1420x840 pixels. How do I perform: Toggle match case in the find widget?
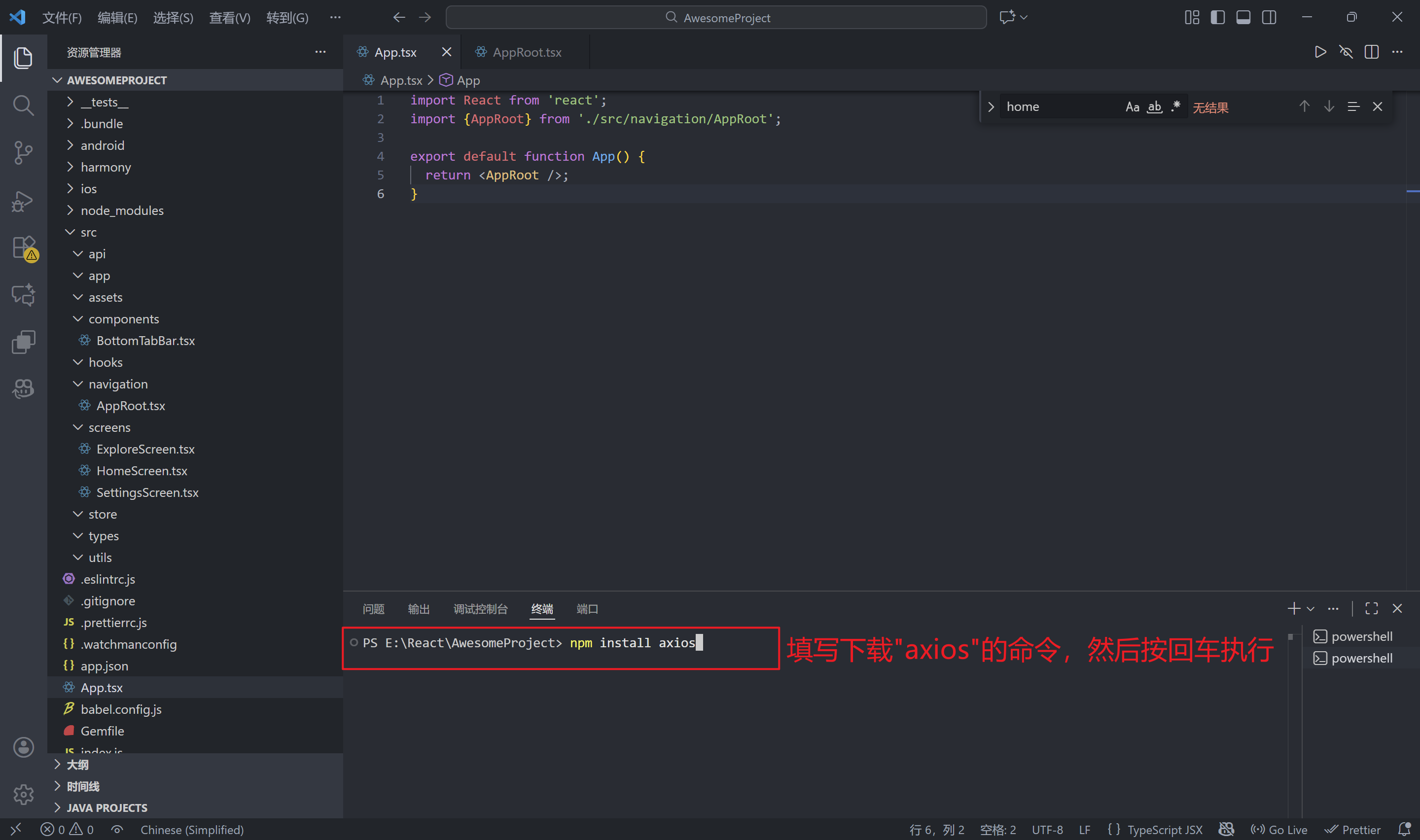coord(1132,106)
